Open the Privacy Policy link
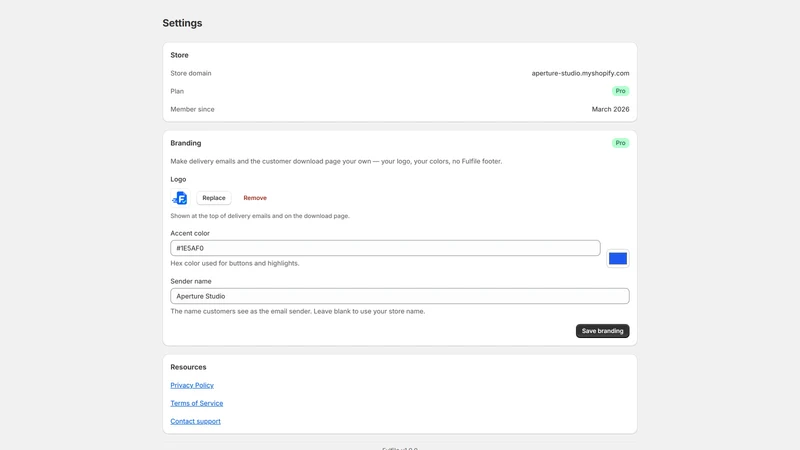 click(192, 385)
